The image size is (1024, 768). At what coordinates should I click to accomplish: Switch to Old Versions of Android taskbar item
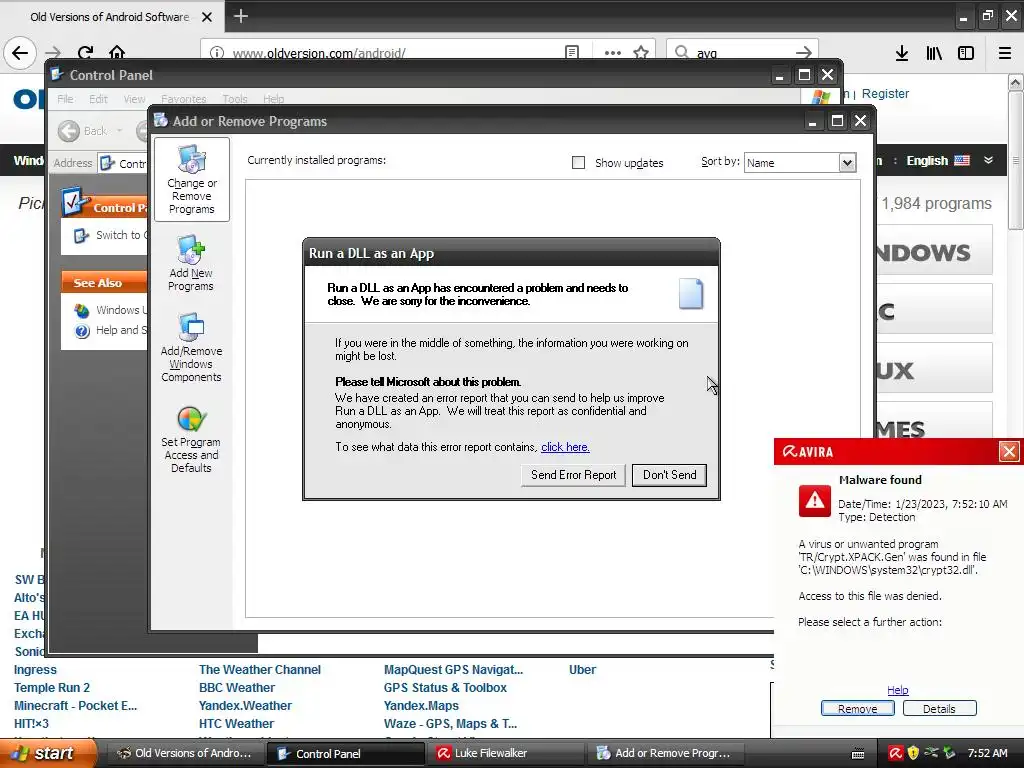pos(185,753)
